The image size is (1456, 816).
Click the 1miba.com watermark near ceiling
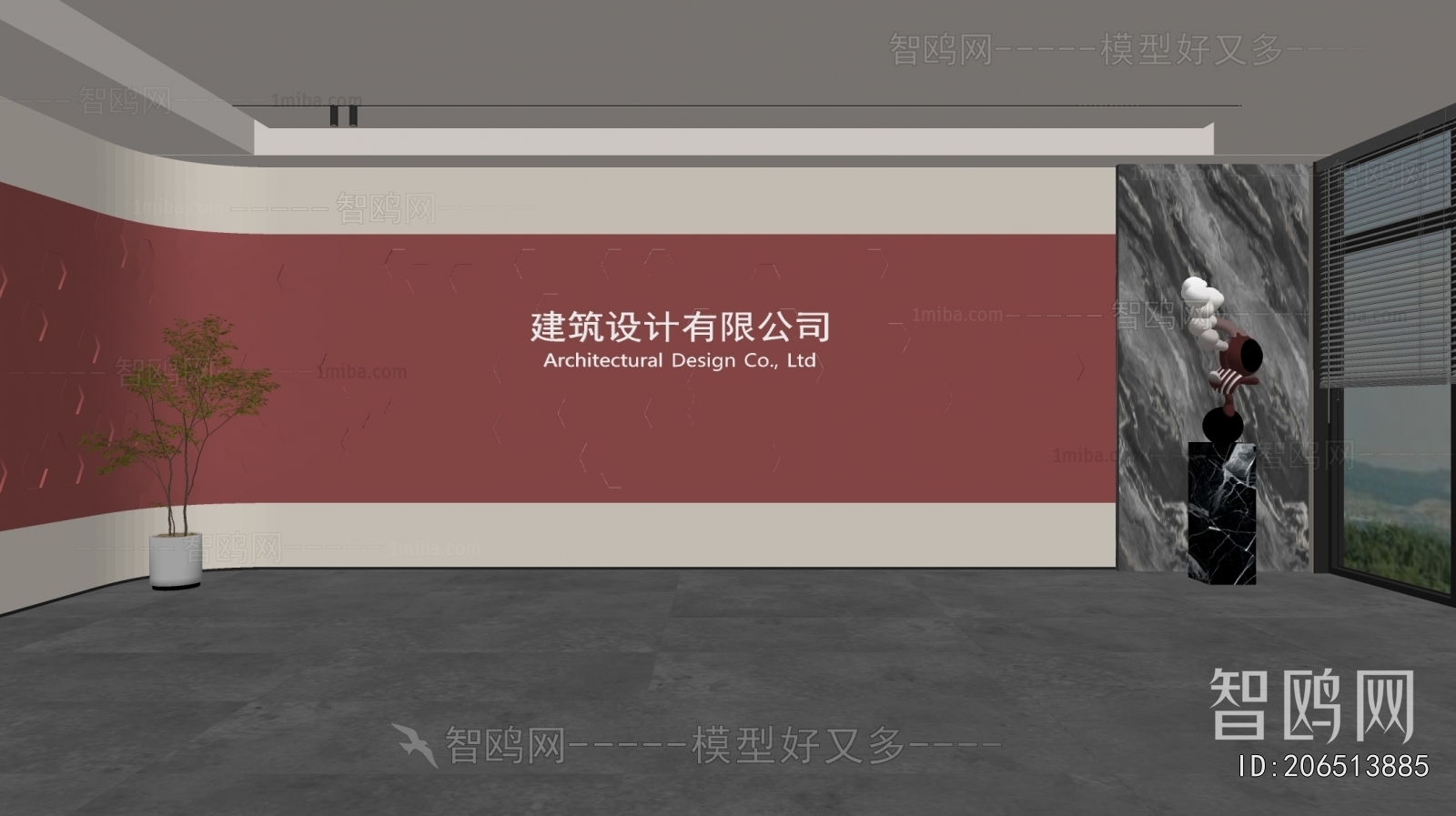tap(316, 100)
